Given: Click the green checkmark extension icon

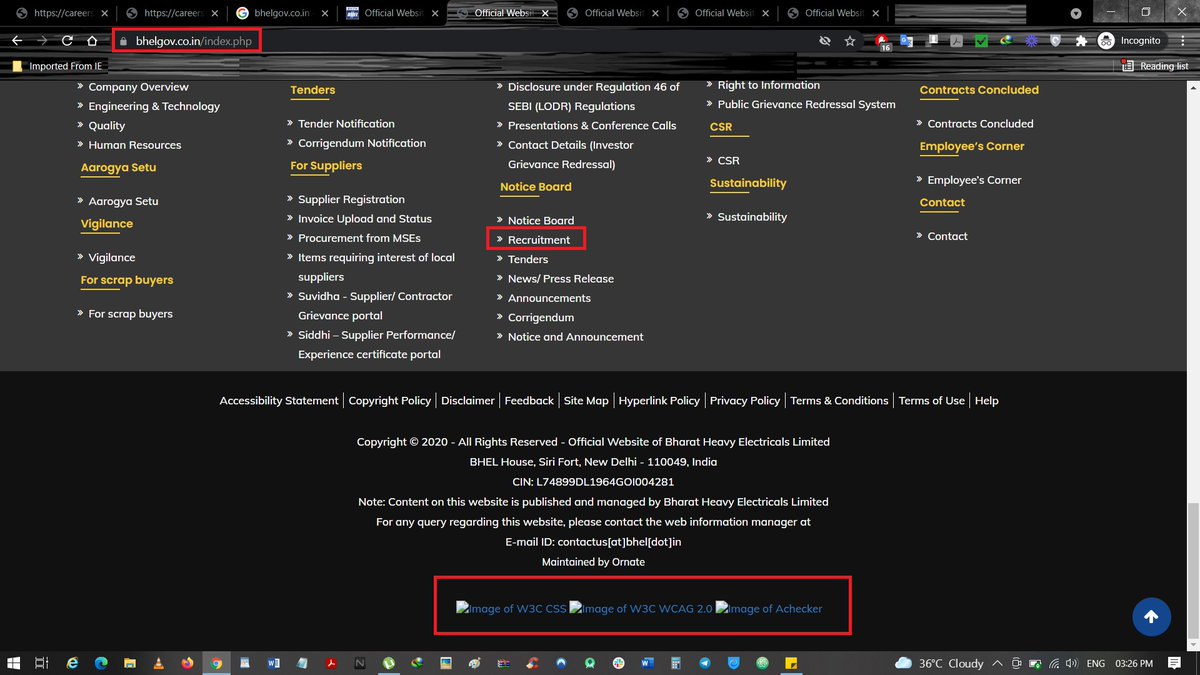Looking at the screenshot, I should tap(981, 41).
